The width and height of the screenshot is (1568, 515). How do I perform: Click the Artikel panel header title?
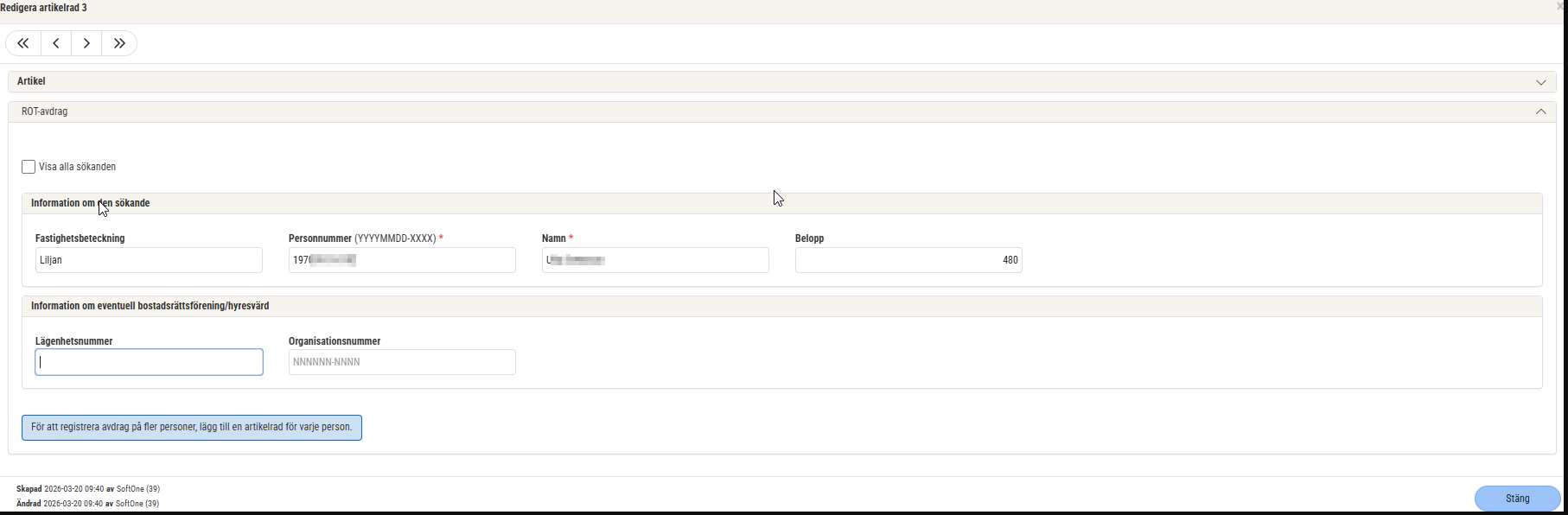(x=31, y=81)
